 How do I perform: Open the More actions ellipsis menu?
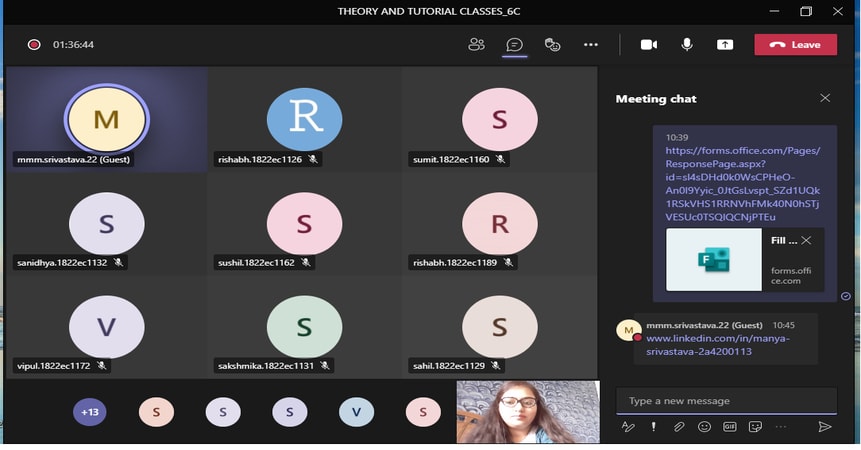tap(590, 45)
